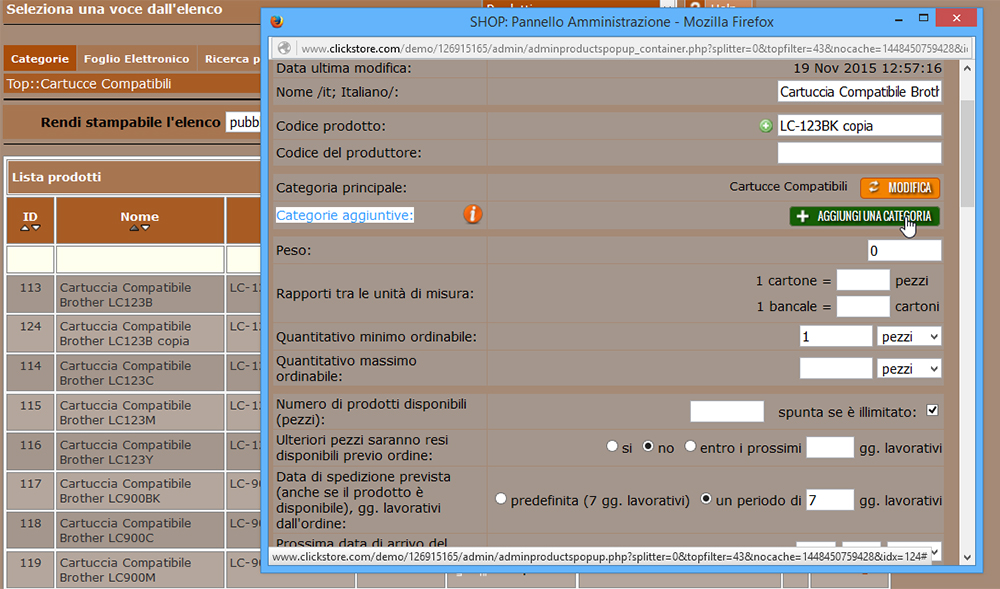Minimize the Firefox popup window
The image size is (1000, 589).
point(899,20)
